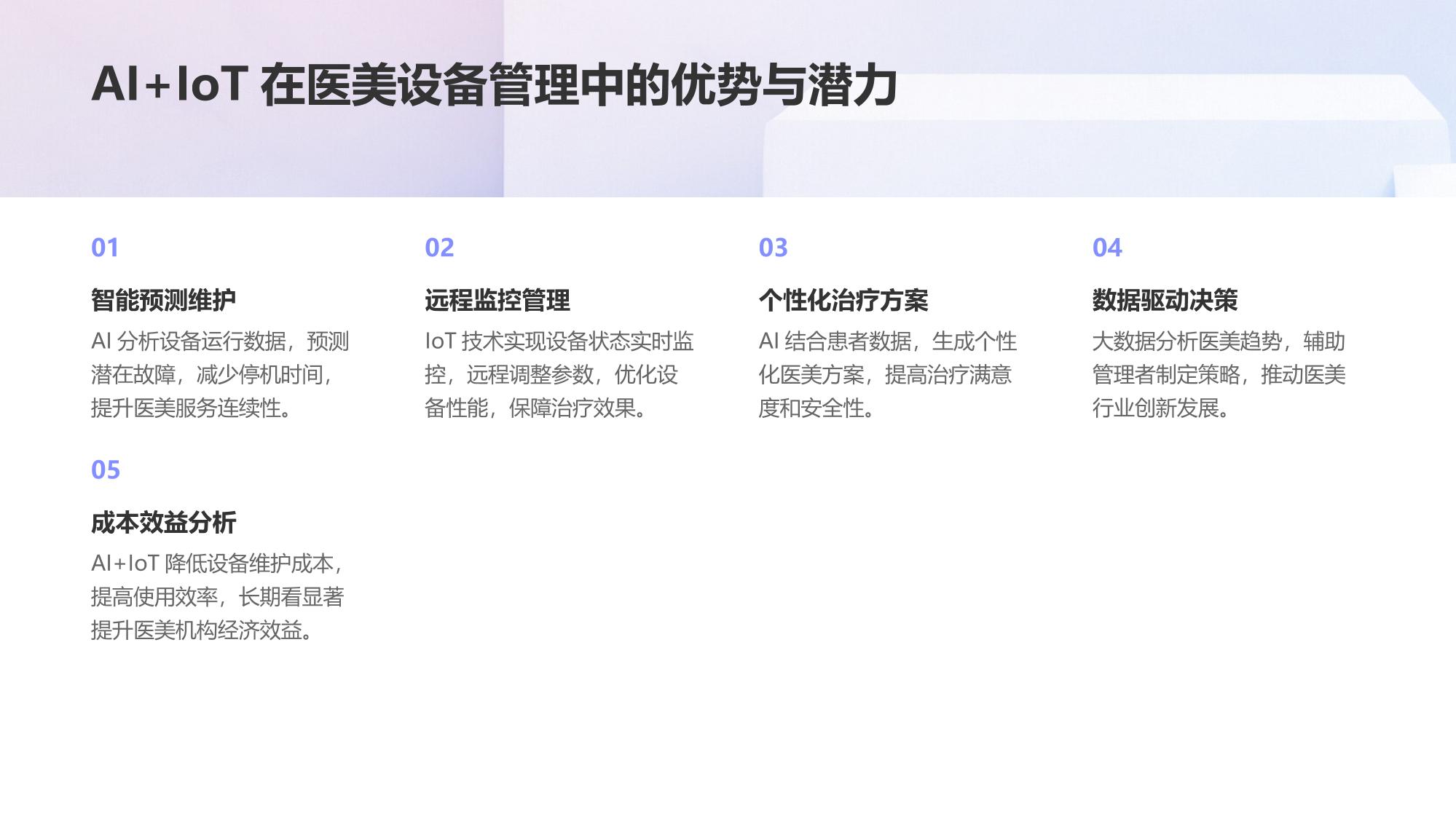Select the number label 03

point(773,248)
